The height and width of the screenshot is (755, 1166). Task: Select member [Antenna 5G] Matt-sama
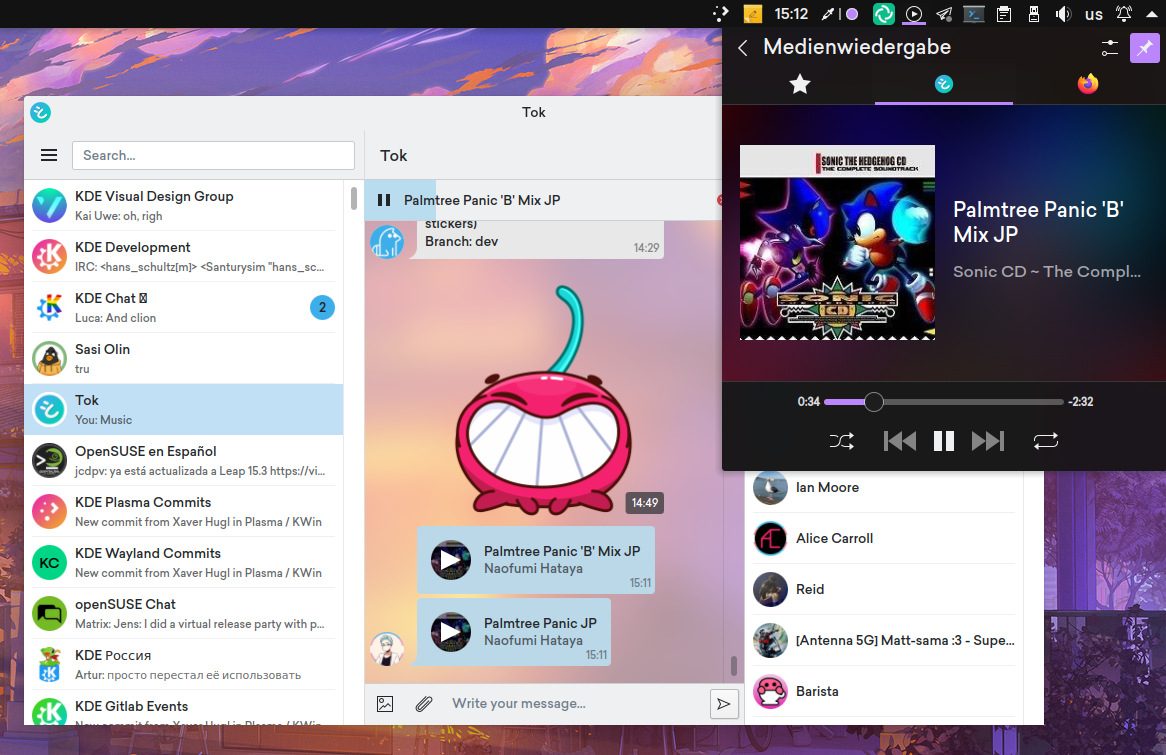tap(883, 640)
